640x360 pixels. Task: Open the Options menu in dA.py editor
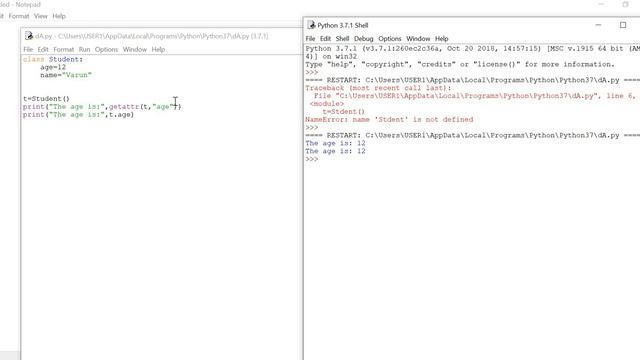(107, 49)
